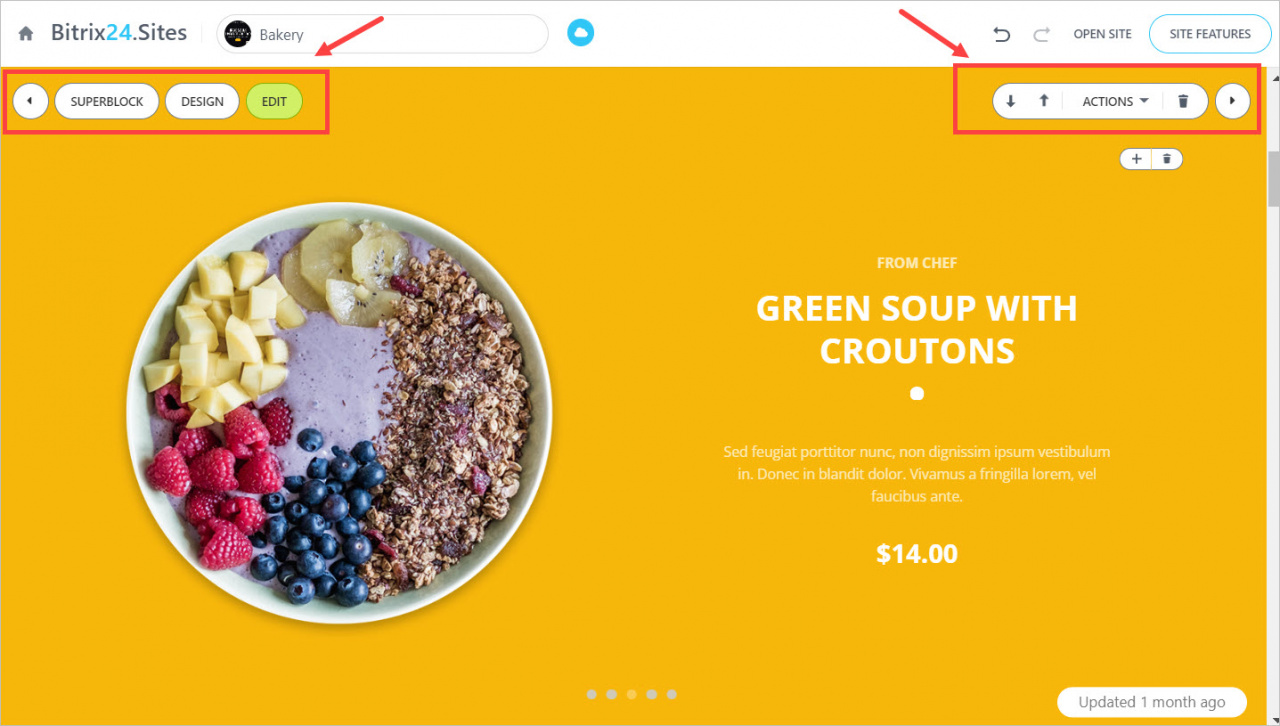Screen dimensions: 1280x726
Task: Open the Actions dropdown menu
Action: (1115, 101)
